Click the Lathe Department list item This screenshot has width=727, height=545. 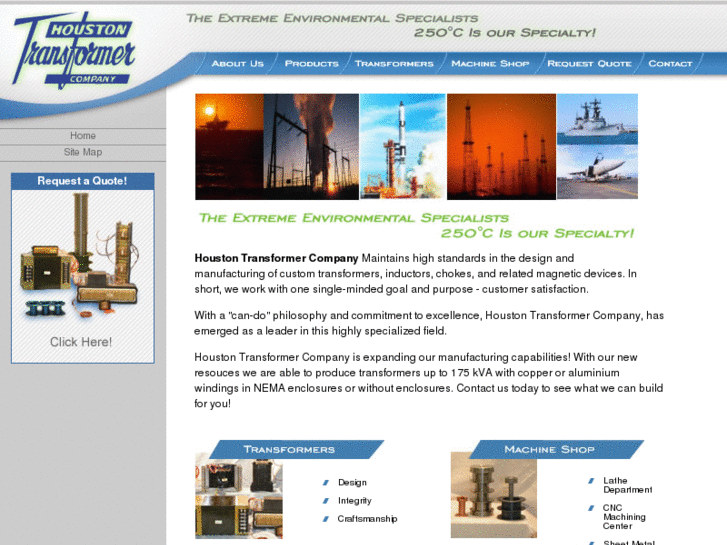627,485
